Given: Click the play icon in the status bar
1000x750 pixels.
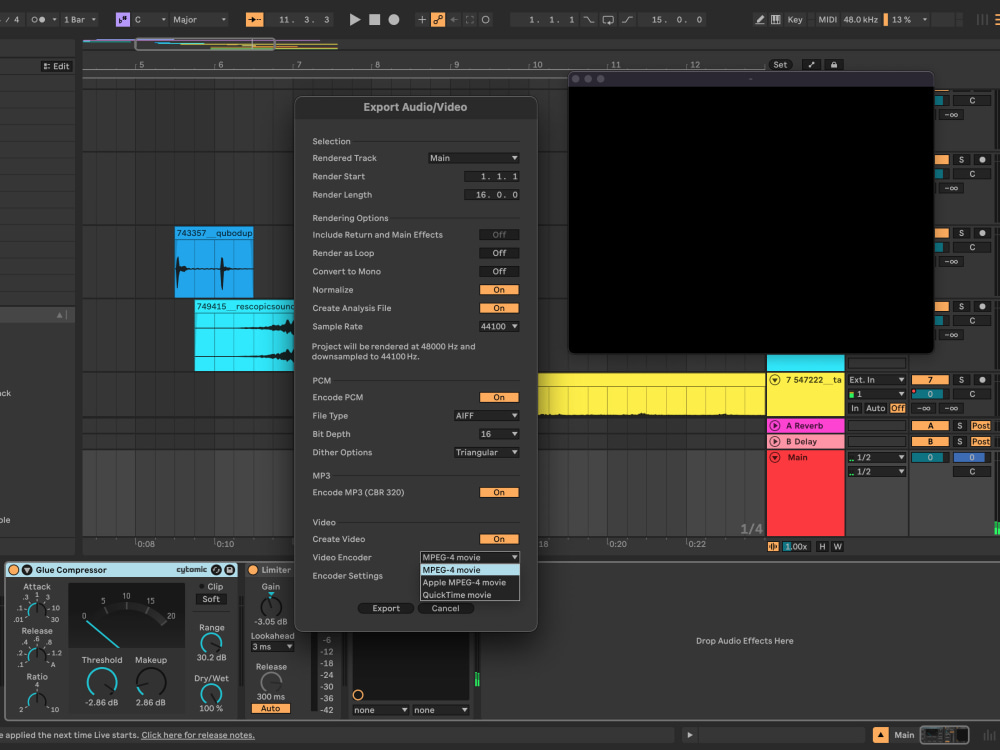Looking at the screenshot, I should [x=689, y=735].
